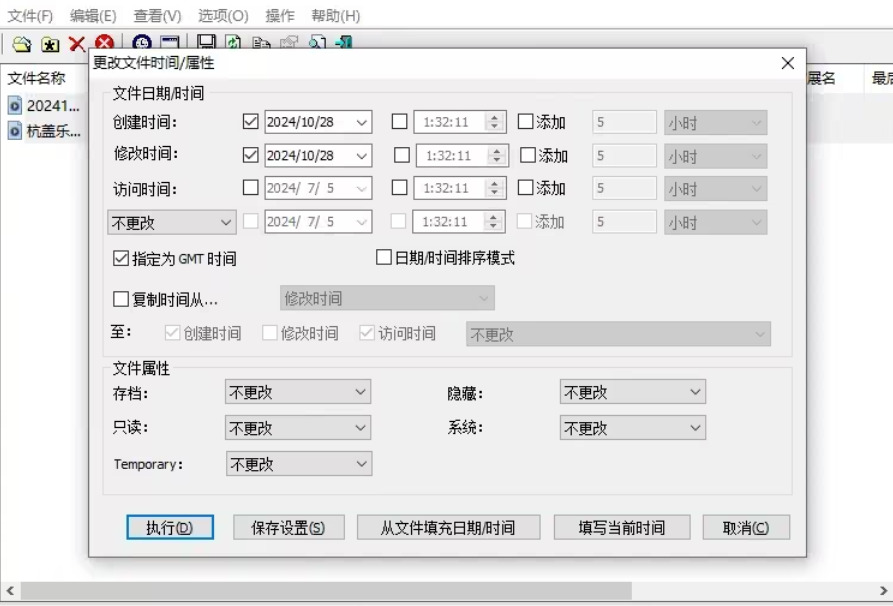Check 添加 on the 修改时间 row
893x606 pixels.
pyautogui.click(x=528, y=155)
